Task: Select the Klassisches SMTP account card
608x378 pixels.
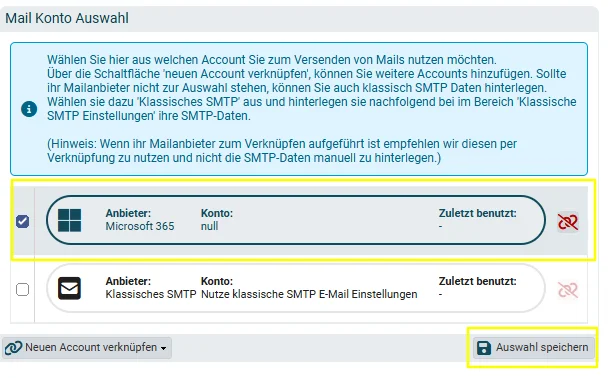Action: tap(296, 288)
